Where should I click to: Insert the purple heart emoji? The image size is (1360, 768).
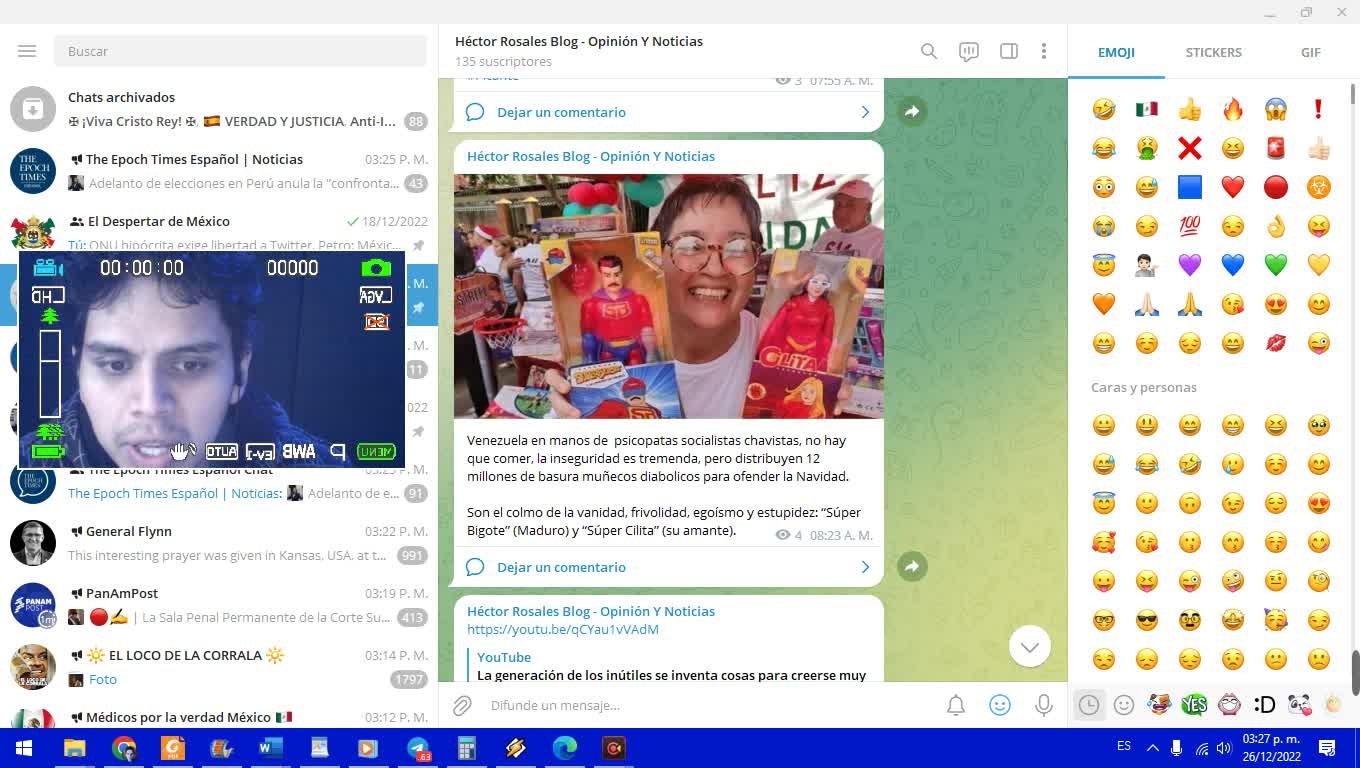pyautogui.click(x=1190, y=265)
